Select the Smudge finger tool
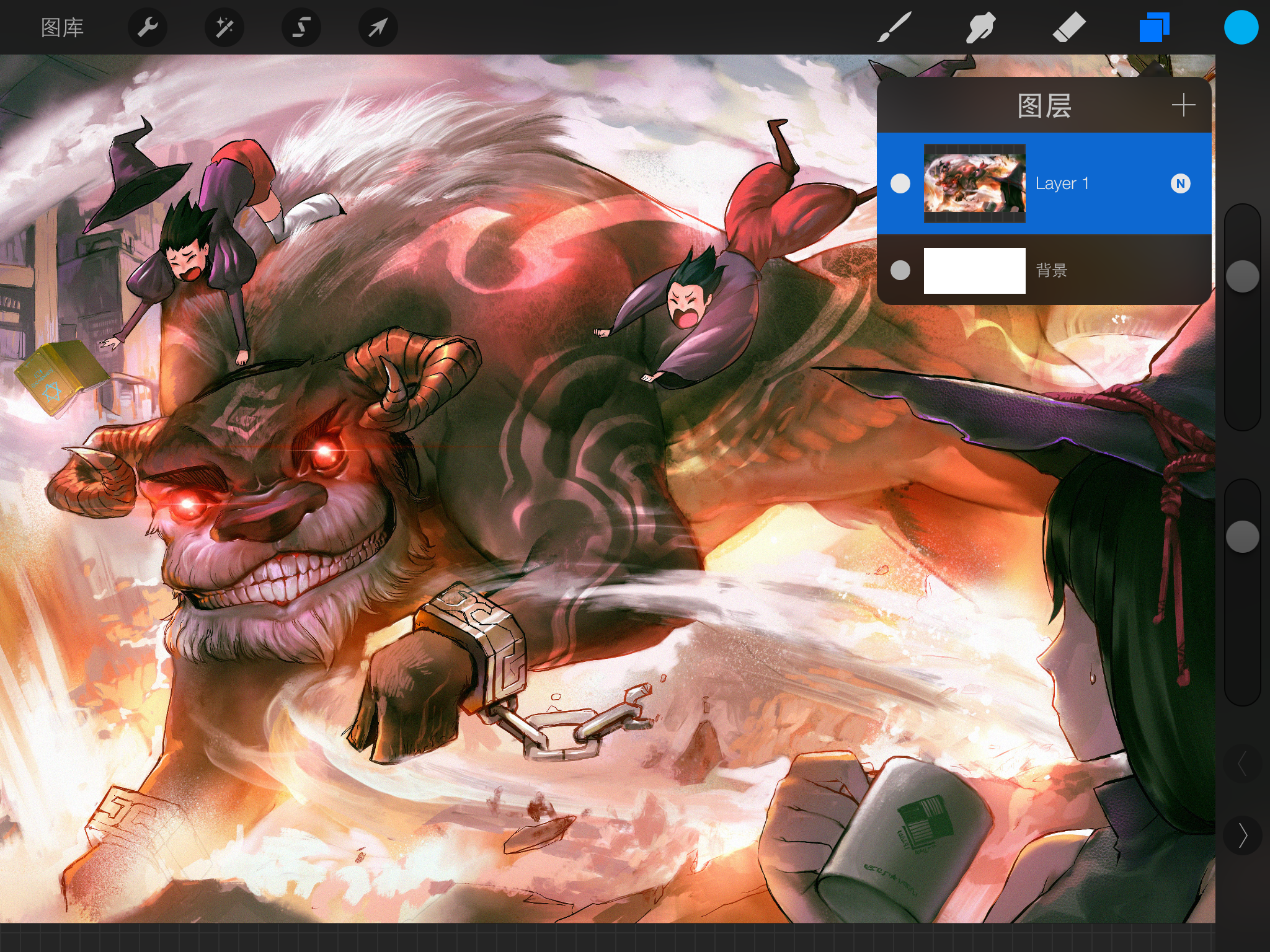The image size is (1270, 952). [x=980, y=27]
